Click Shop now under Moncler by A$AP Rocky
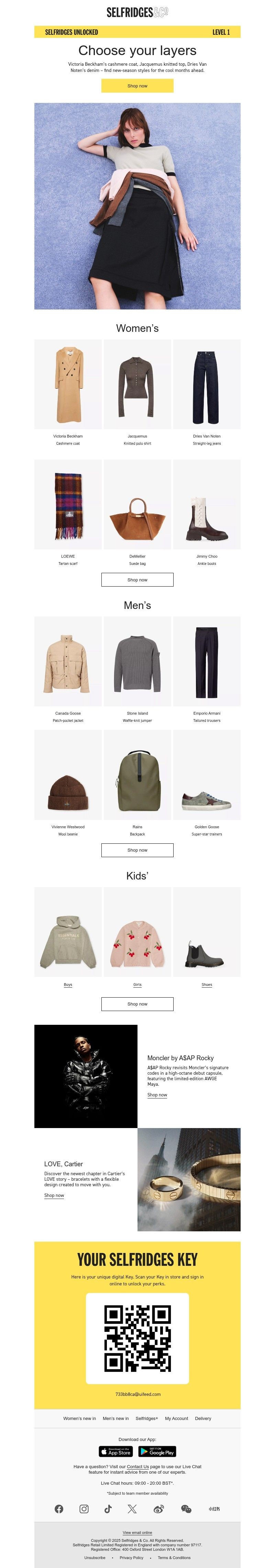 tap(157, 1095)
